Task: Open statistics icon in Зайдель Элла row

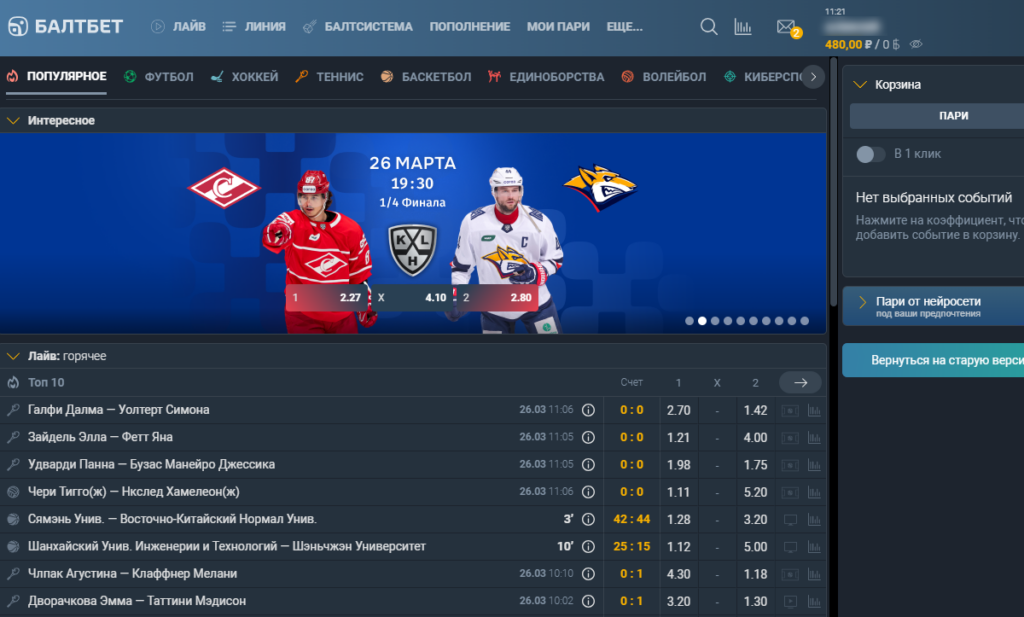Action: pyautogui.click(x=814, y=438)
